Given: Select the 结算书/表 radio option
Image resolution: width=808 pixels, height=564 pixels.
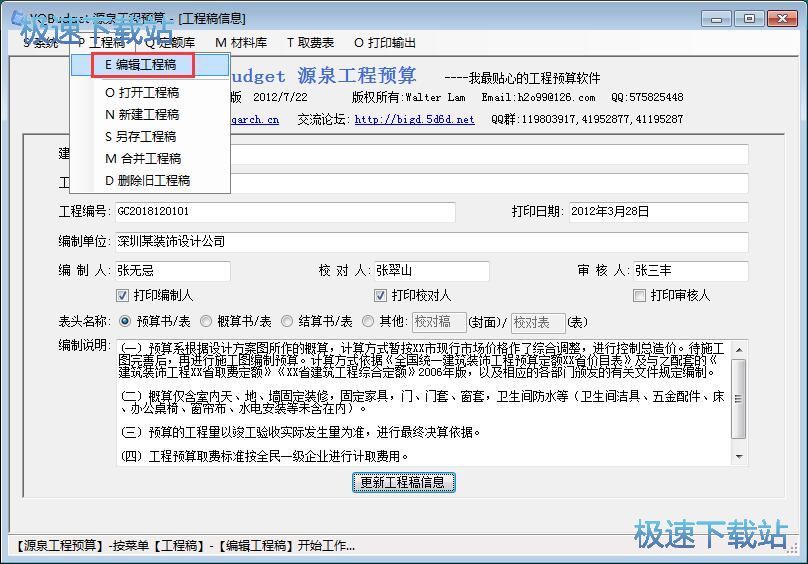Looking at the screenshot, I should pyautogui.click(x=287, y=322).
